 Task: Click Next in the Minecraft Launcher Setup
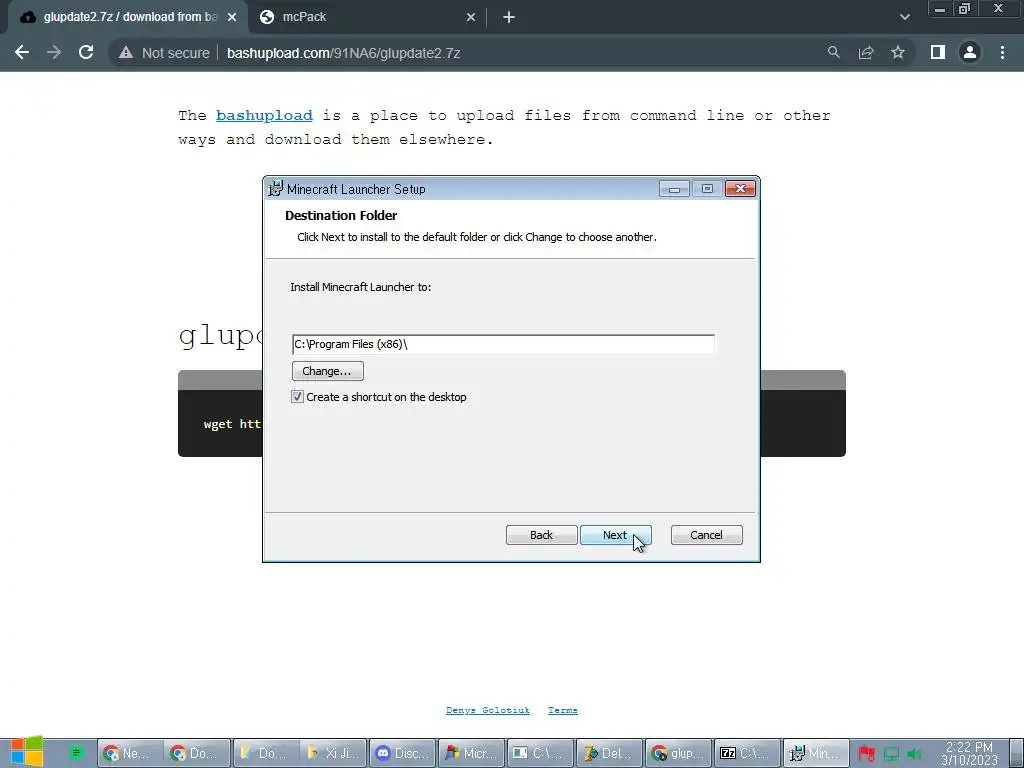(615, 535)
